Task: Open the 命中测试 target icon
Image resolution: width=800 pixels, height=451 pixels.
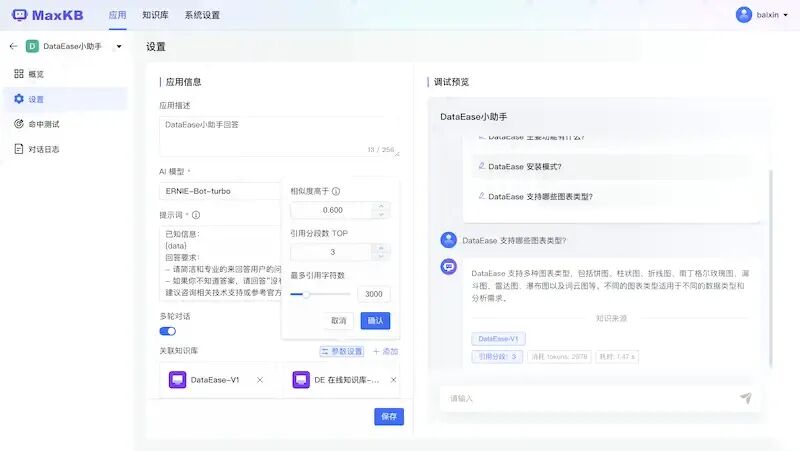Action: tap(19, 123)
